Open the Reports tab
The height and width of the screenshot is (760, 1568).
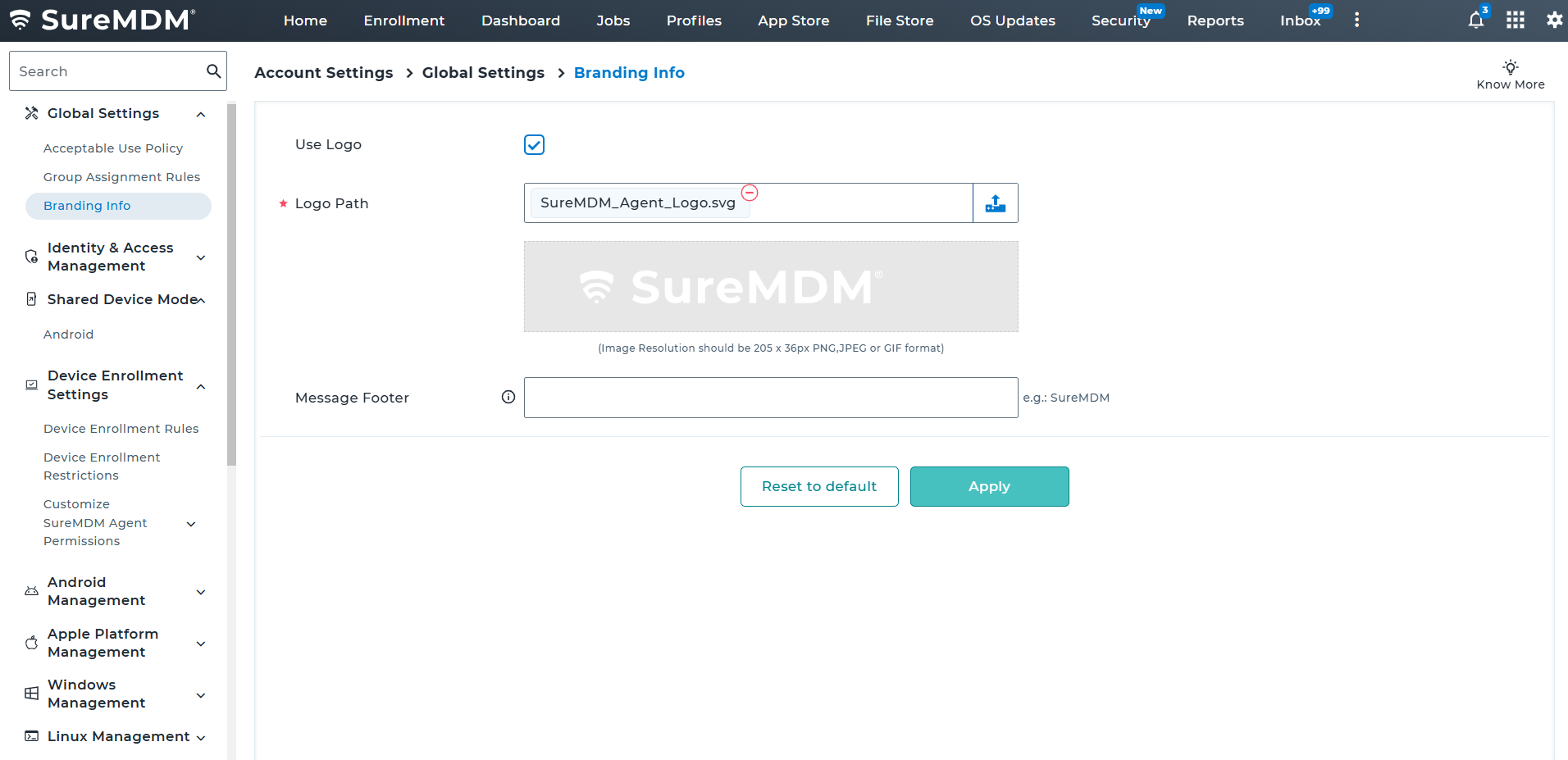click(1215, 20)
